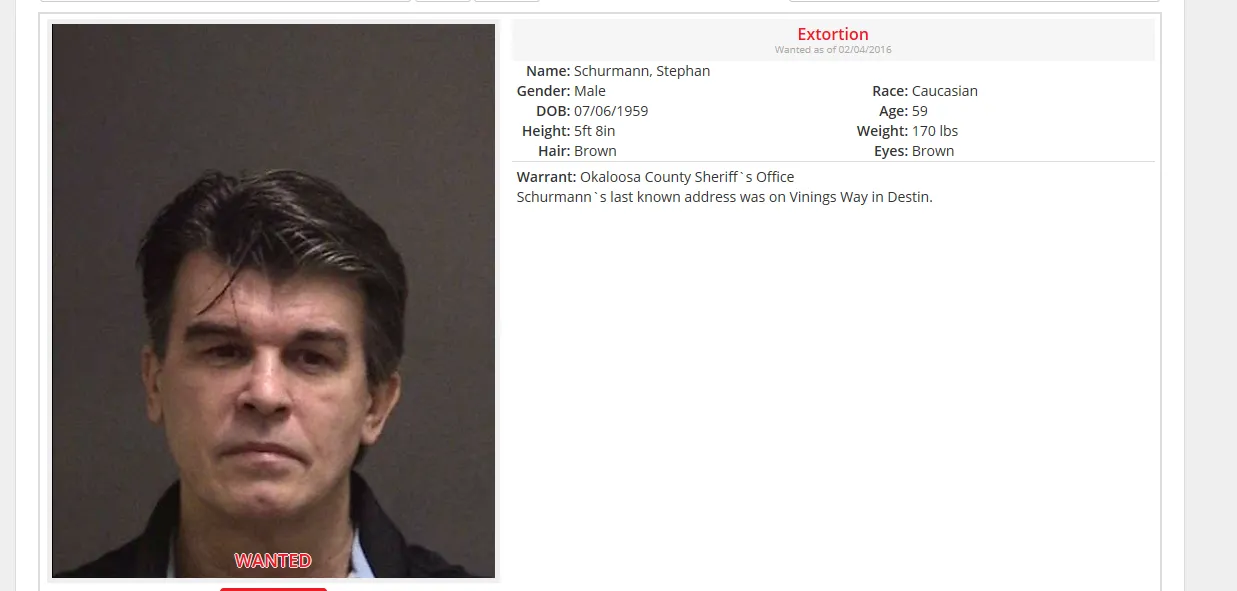Screen dimensions: 1237x591
Task: Click the Hair value Brown
Action: click(x=595, y=151)
